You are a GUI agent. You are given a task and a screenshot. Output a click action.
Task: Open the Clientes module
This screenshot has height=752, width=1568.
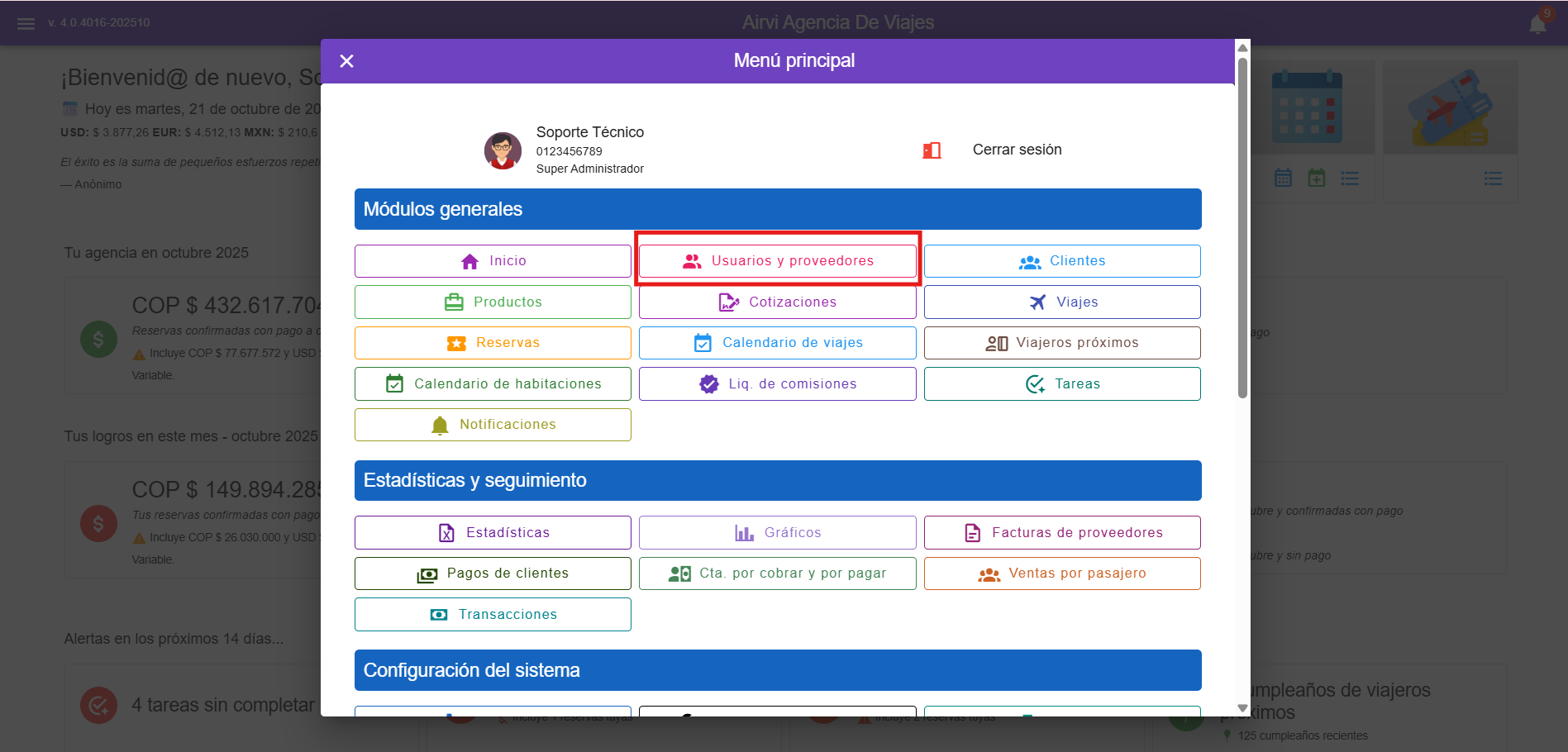click(1062, 261)
